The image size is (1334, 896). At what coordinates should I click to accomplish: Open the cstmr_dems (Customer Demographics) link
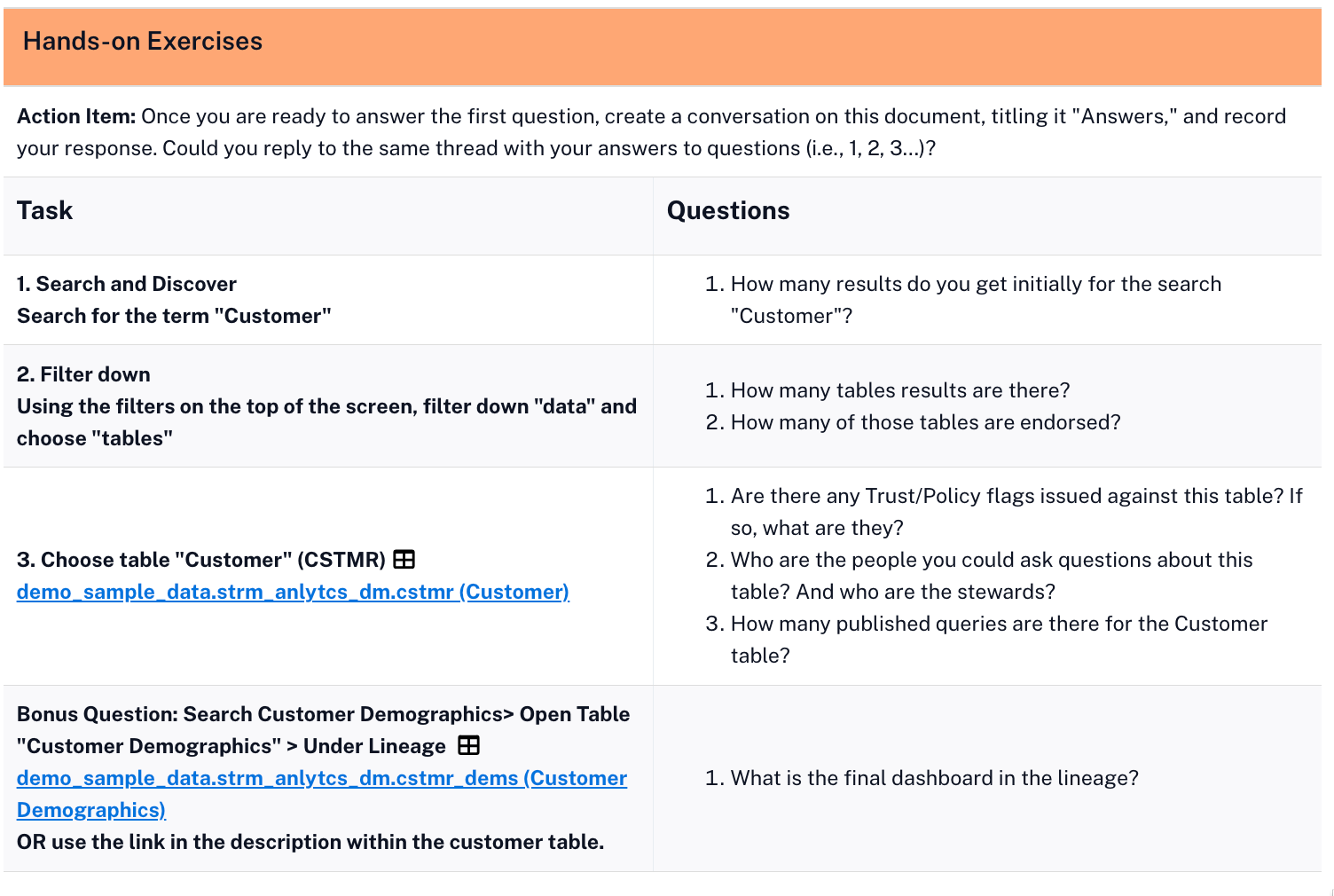click(x=321, y=779)
